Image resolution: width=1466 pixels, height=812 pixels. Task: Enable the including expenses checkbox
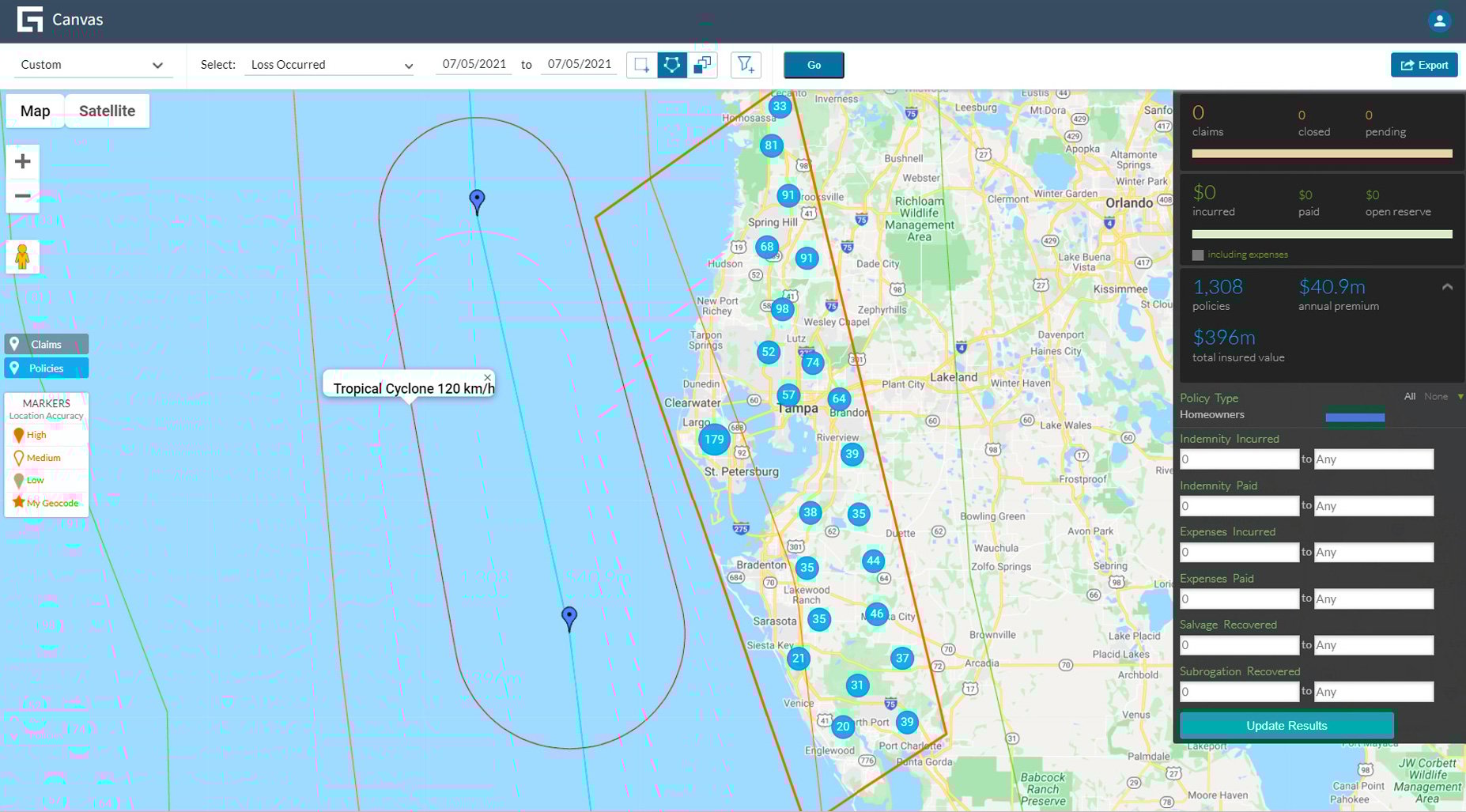pyautogui.click(x=1196, y=255)
